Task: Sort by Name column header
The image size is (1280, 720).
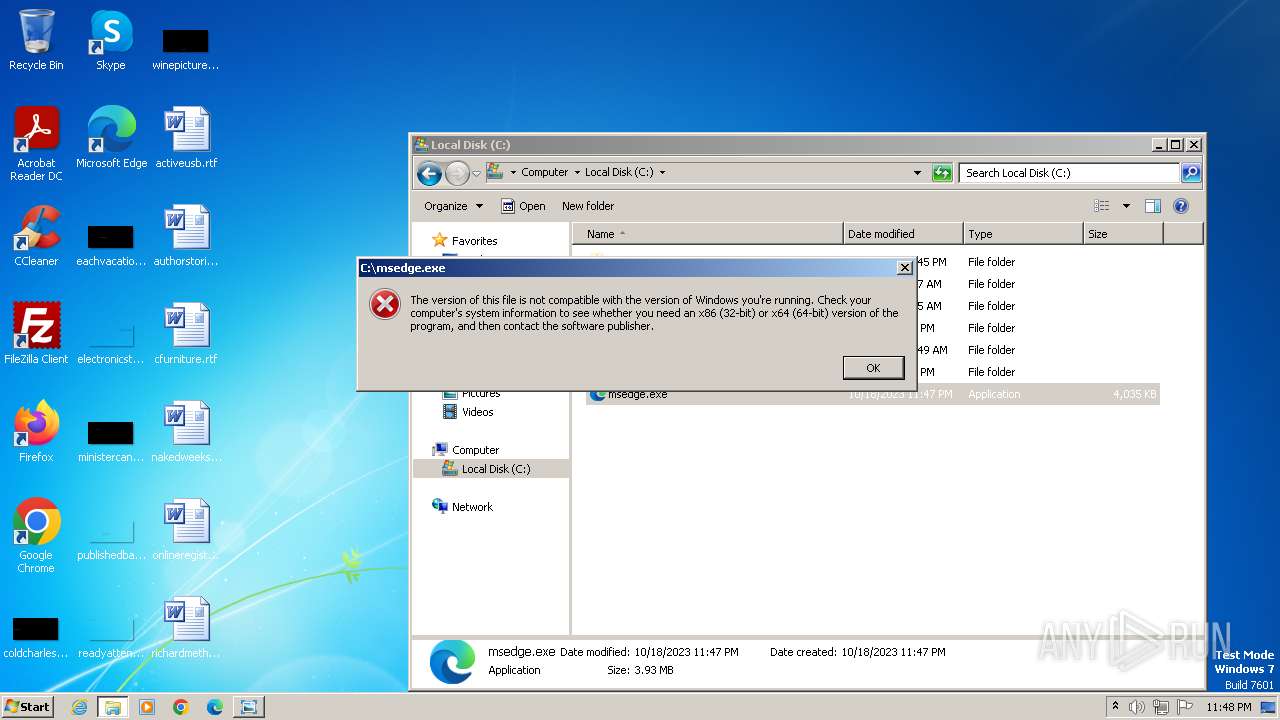Action: (x=708, y=234)
